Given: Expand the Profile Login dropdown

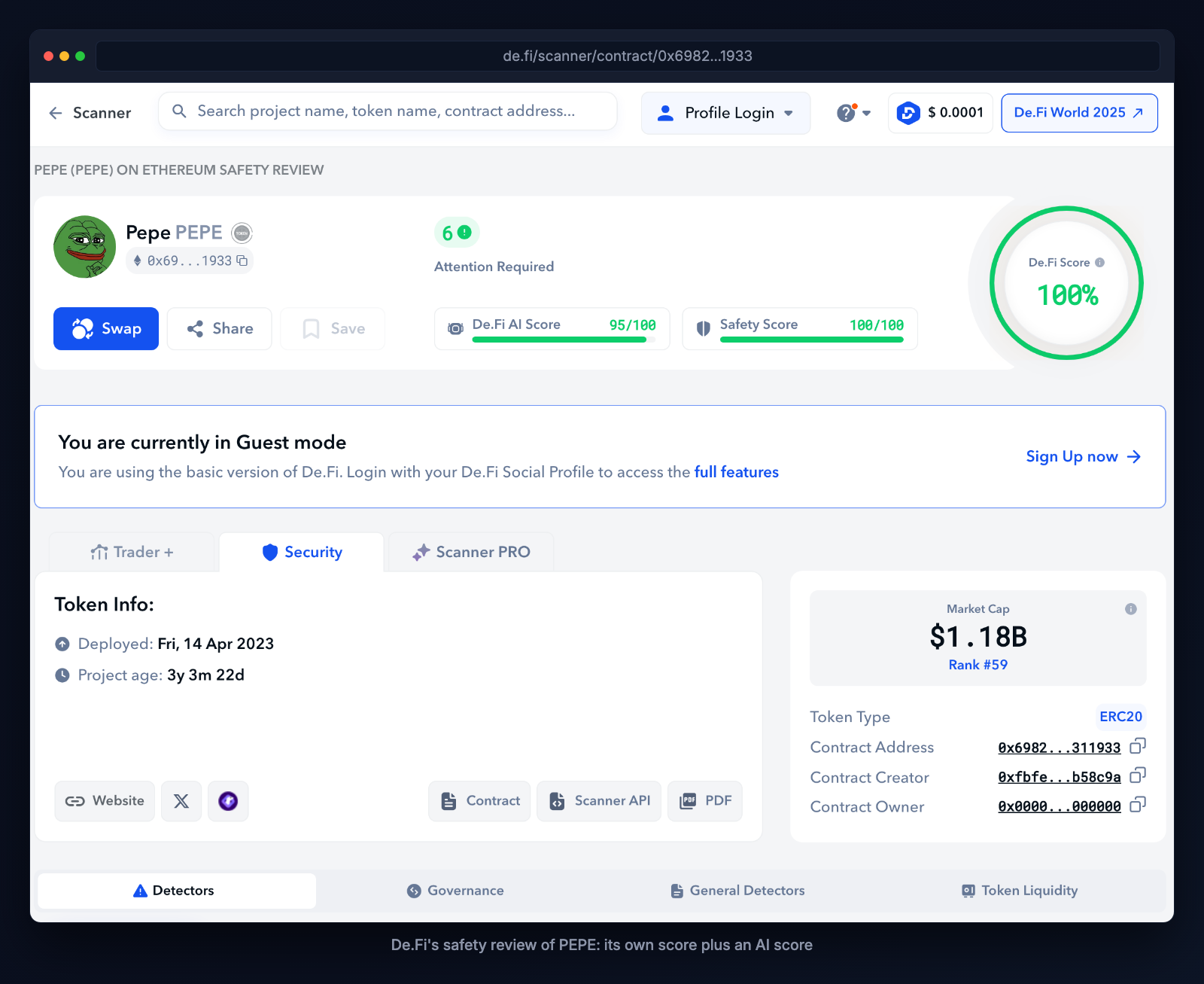Looking at the screenshot, I should coord(725,113).
